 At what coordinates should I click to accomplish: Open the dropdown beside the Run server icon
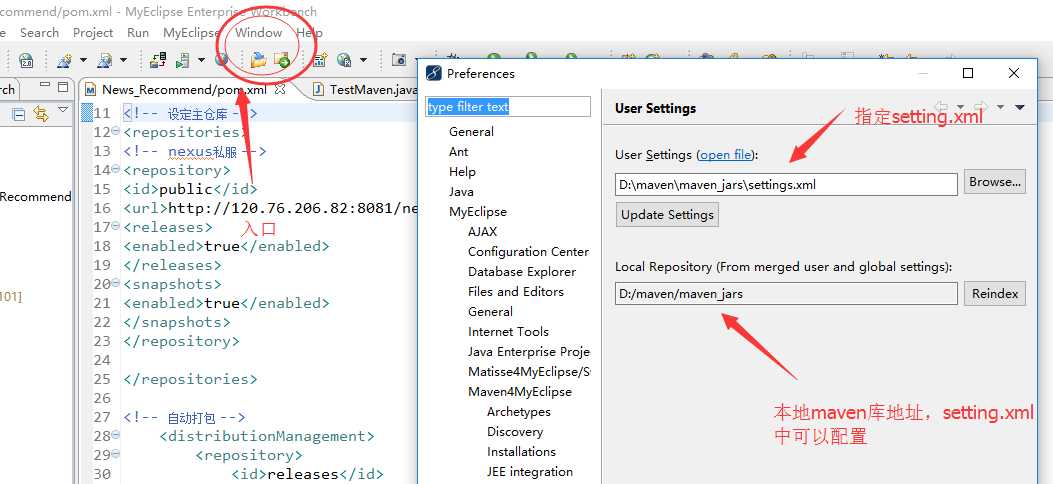tap(201, 60)
